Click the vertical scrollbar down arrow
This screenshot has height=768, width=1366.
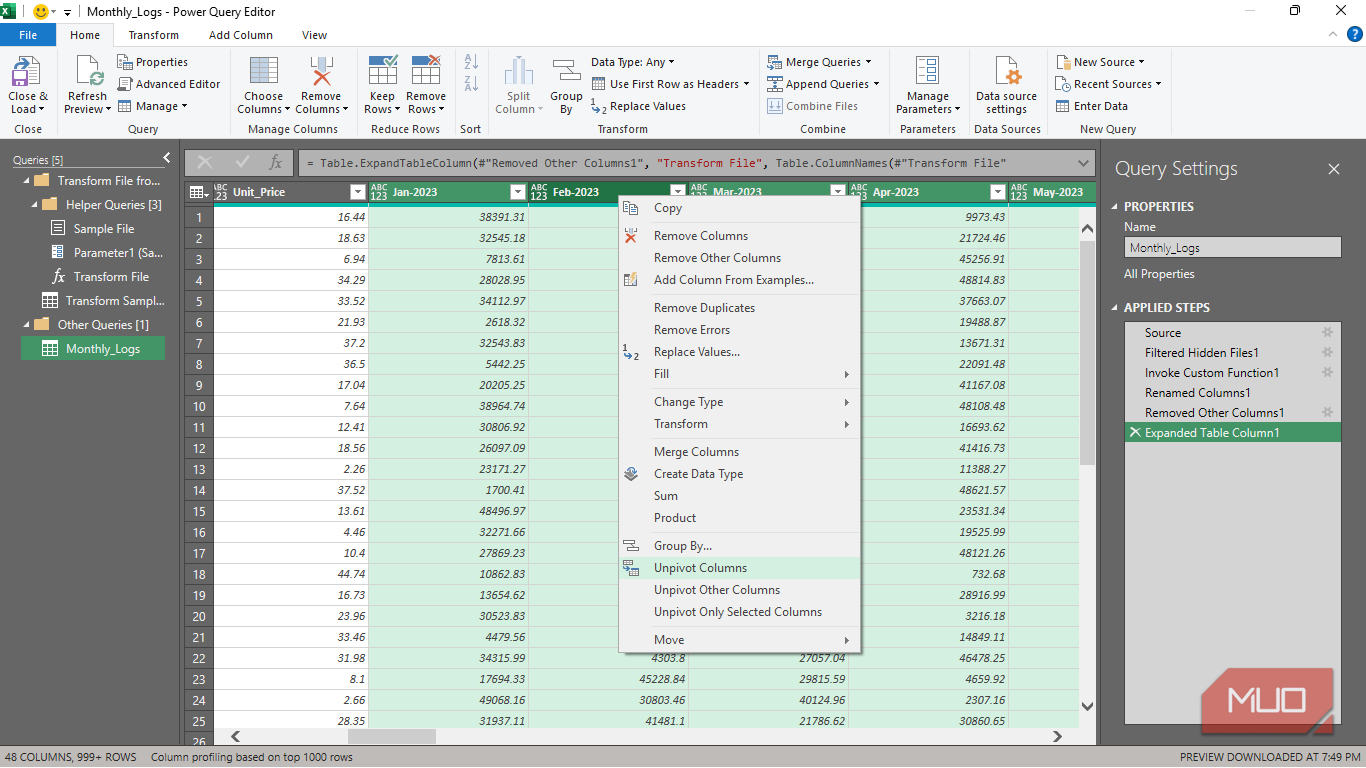point(1088,706)
